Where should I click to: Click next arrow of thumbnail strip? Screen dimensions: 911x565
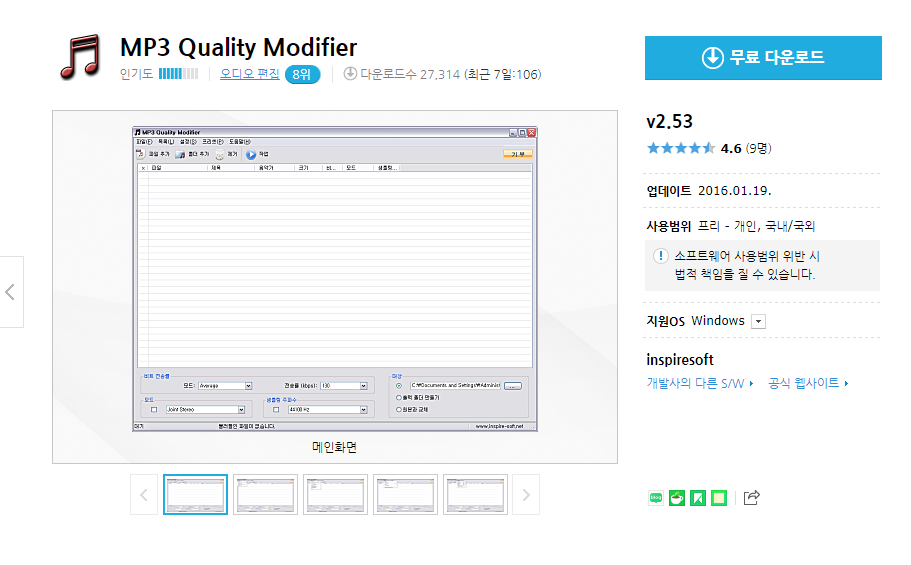tap(526, 495)
